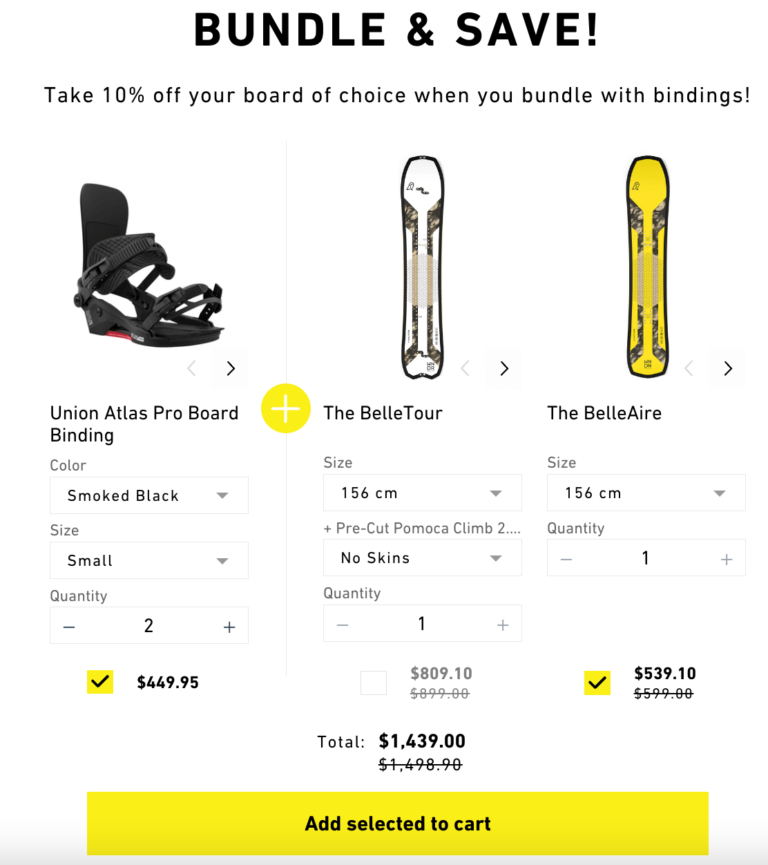This screenshot has width=768, height=865.
Task: Increase The BelleTour quantity to two
Action: click(501, 622)
